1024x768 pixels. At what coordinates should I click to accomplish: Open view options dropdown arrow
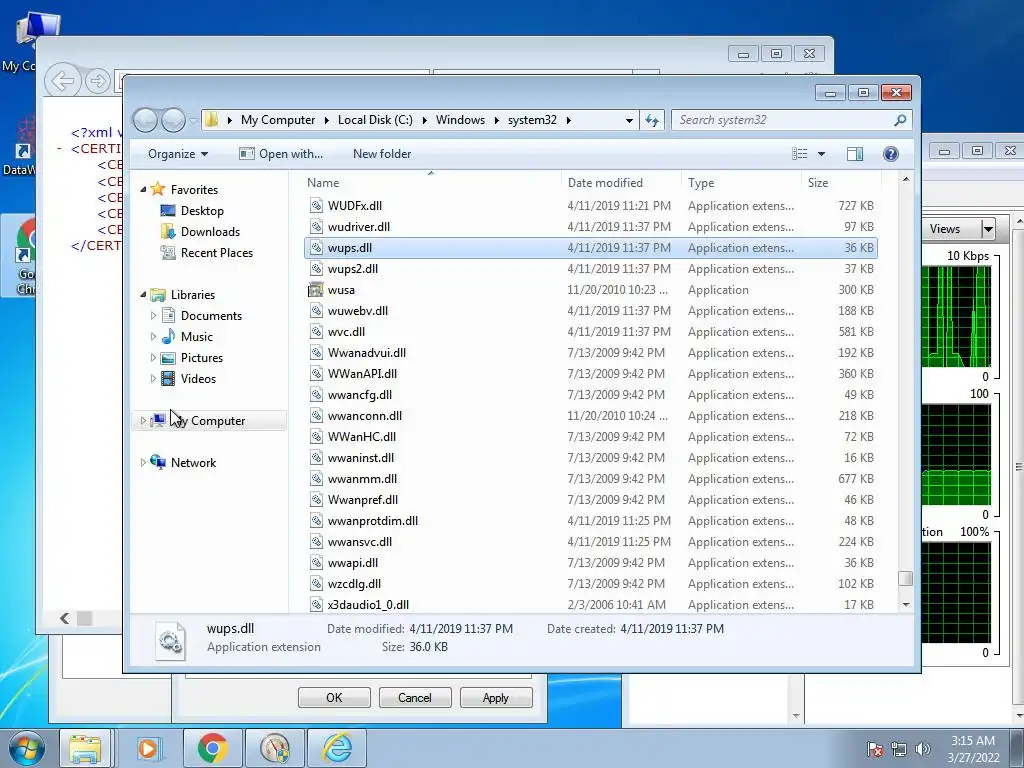(x=822, y=154)
